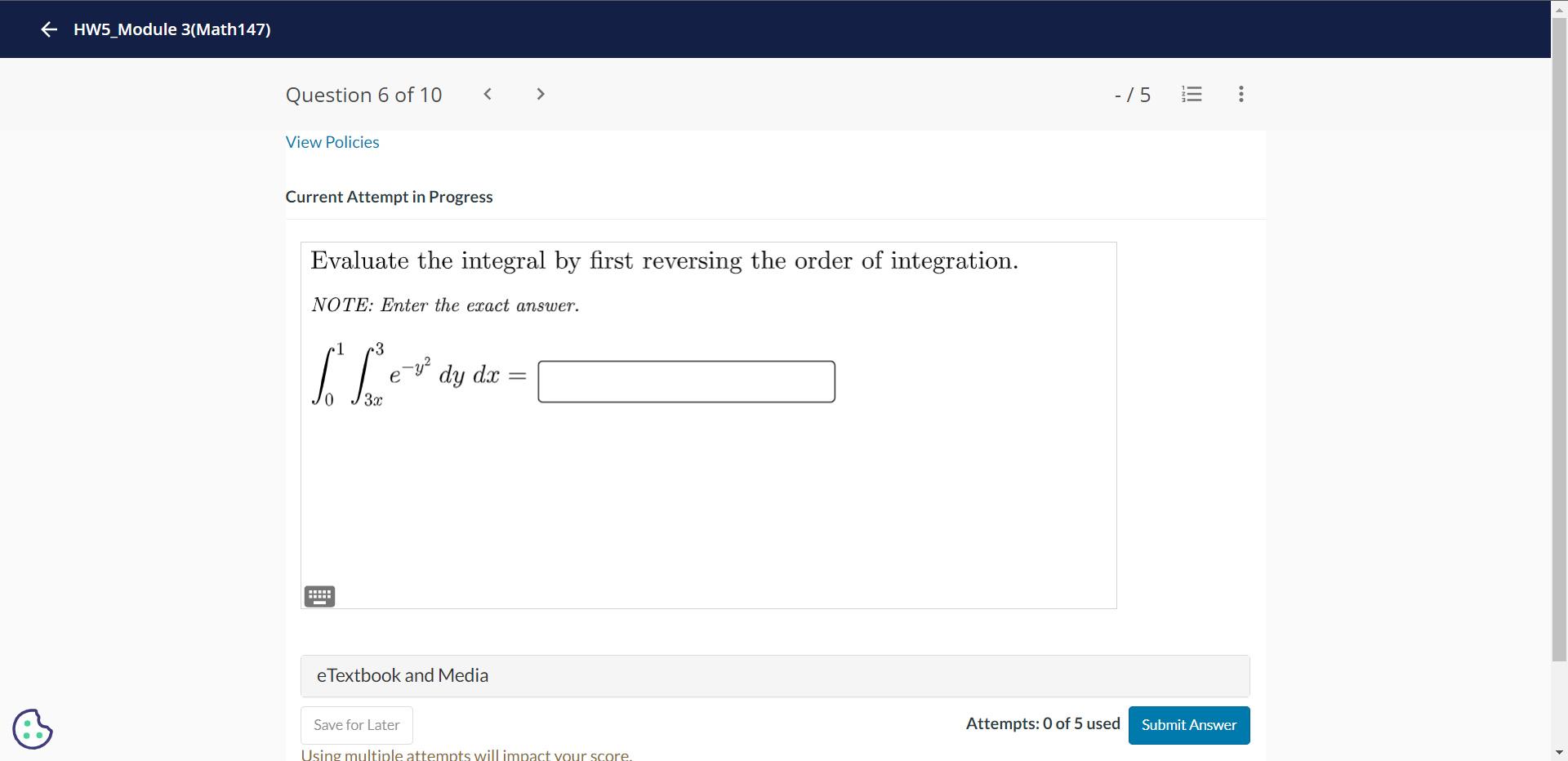Click the - / 5 score indicator
The height and width of the screenshot is (761, 1568).
[x=1131, y=94]
